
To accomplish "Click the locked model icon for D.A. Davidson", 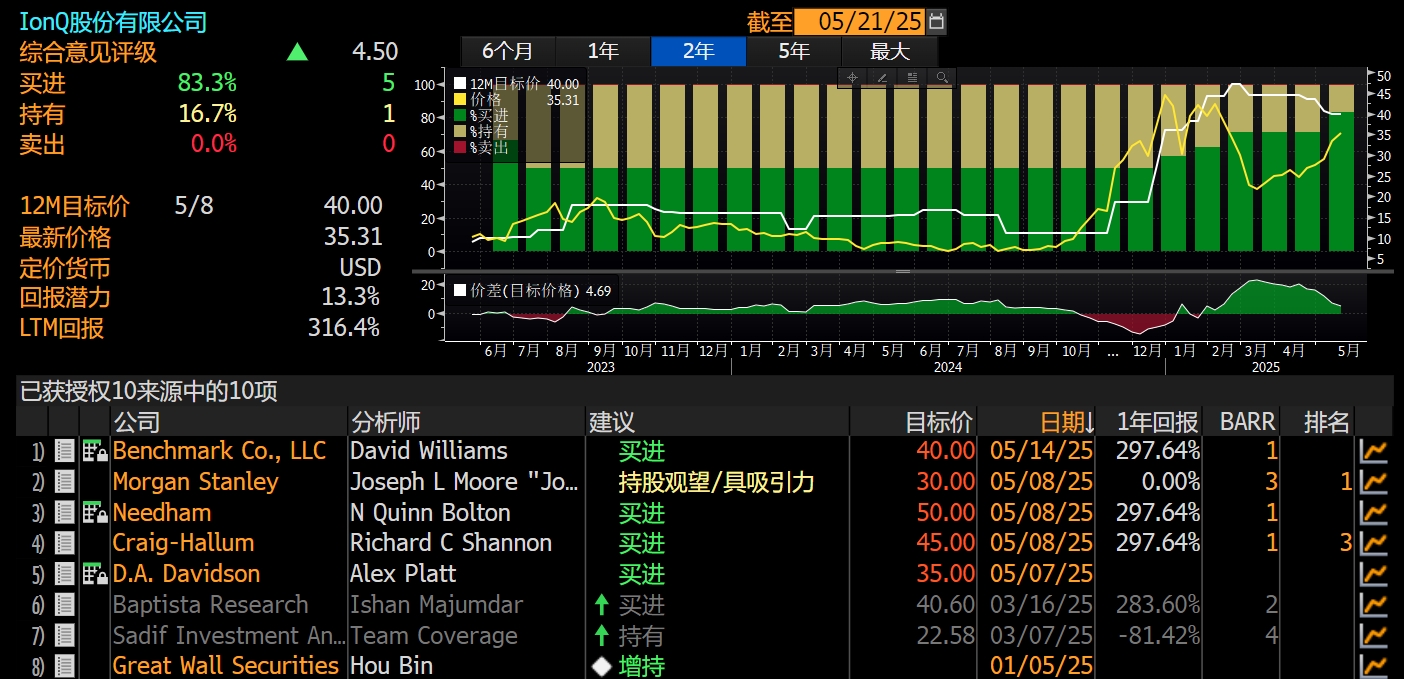I will (95, 575).
